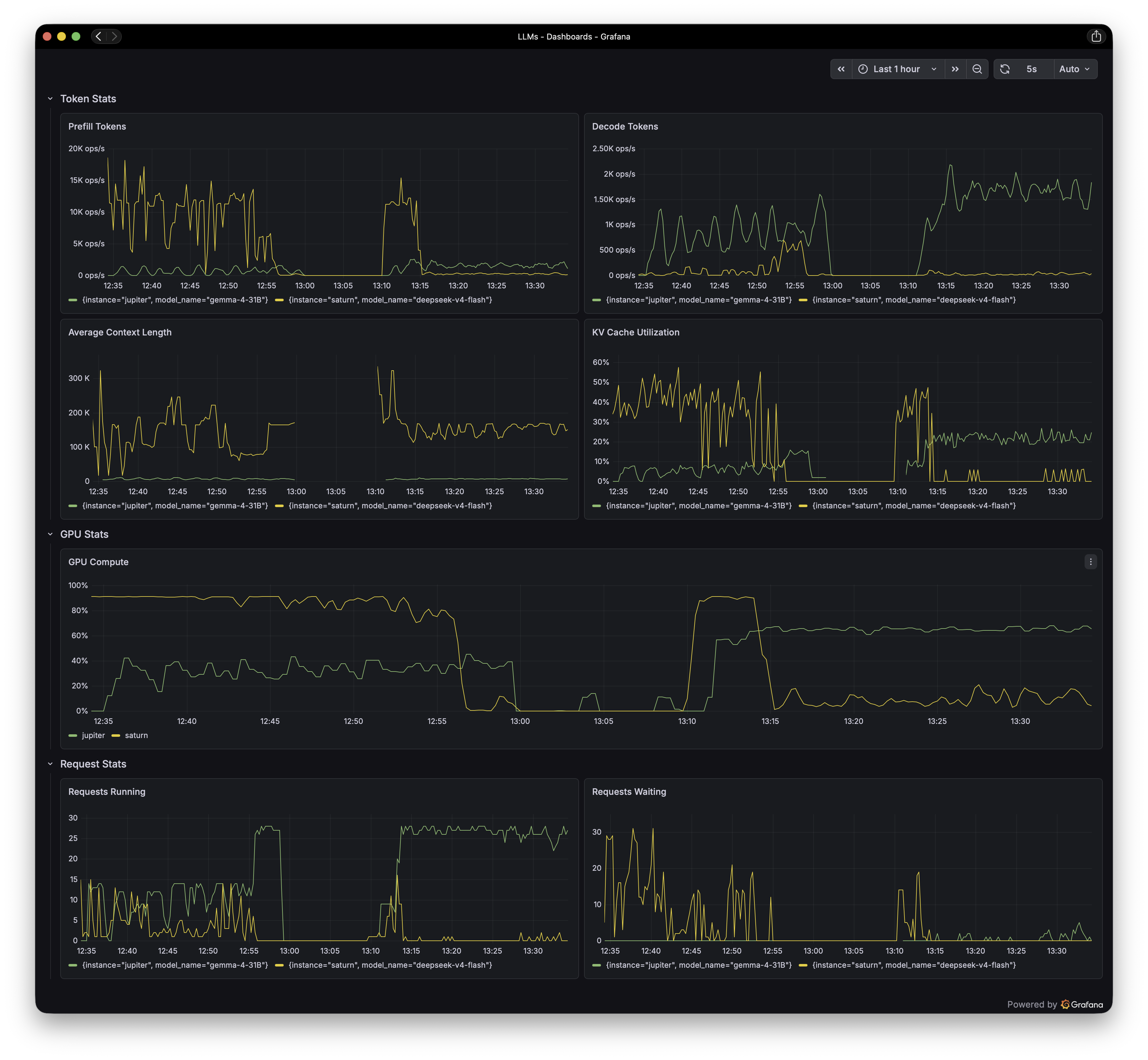Viewport: 1148px width, 1060px height.
Task: Zoom out time range magnifier icon
Action: tap(977, 69)
